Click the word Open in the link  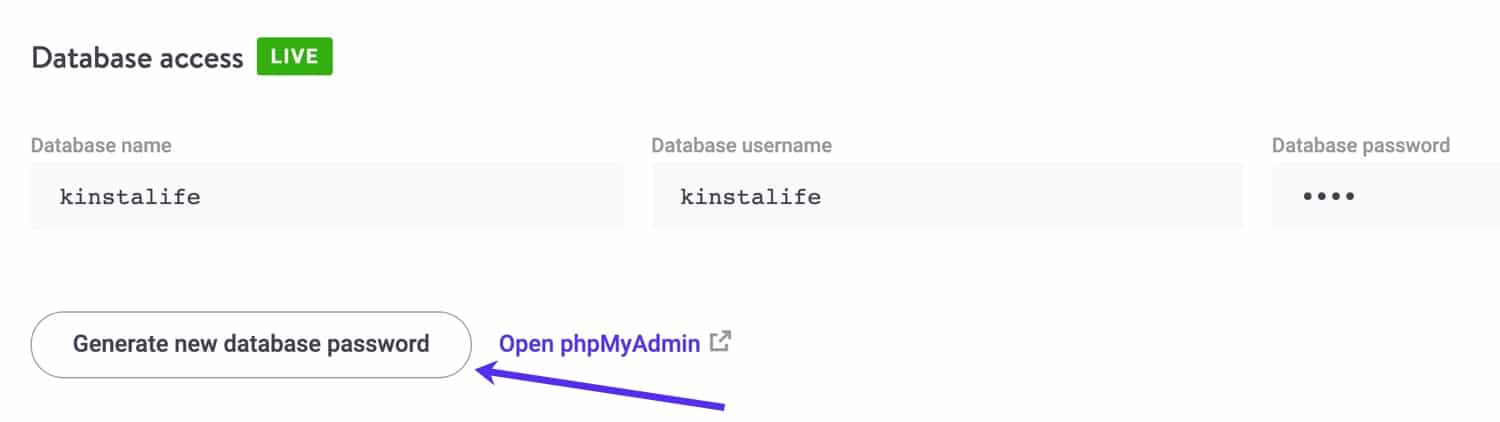(526, 345)
